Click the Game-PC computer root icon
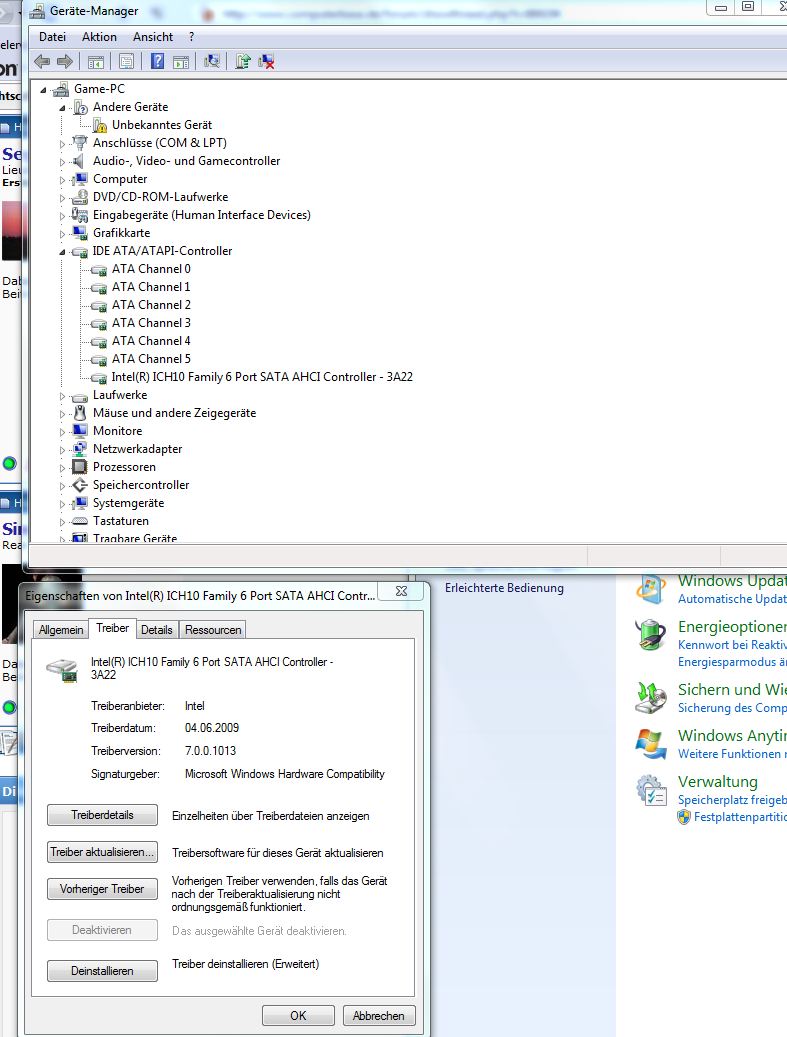 pyautogui.click(x=61, y=89)
